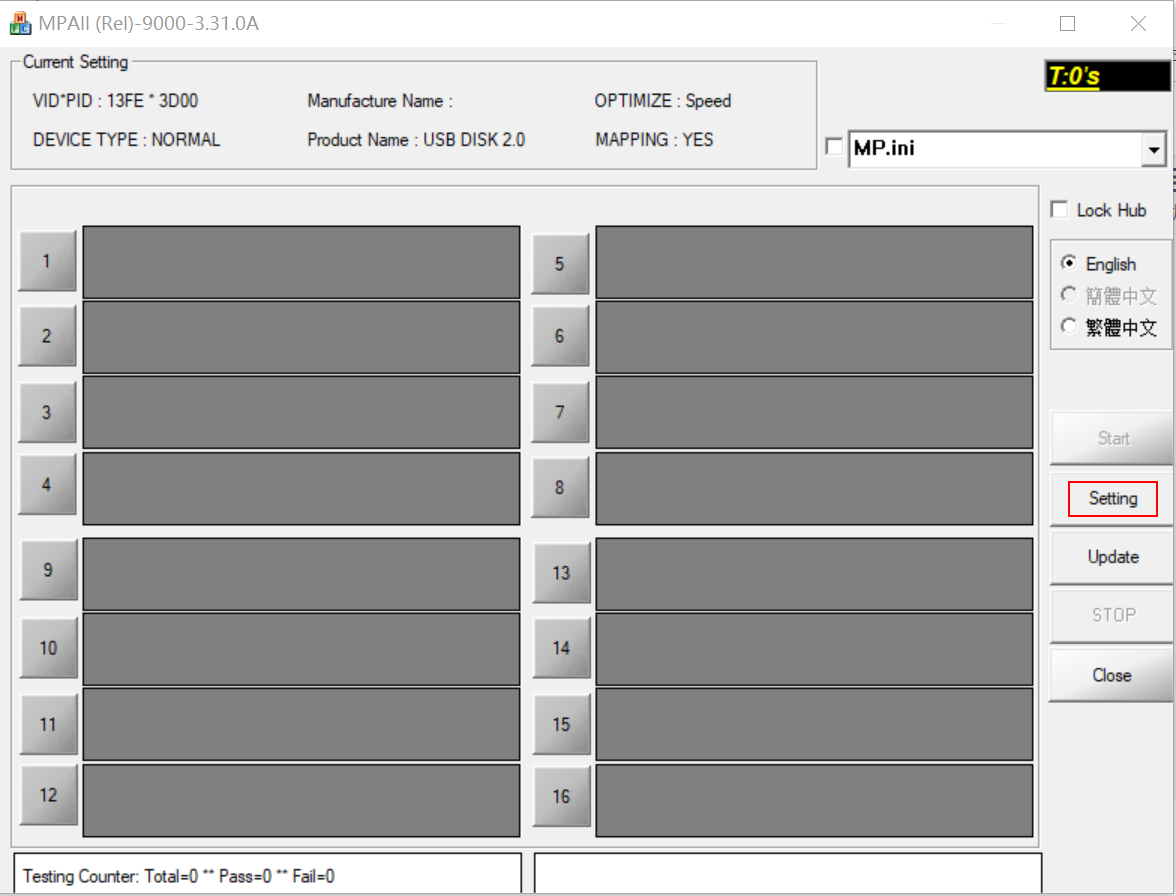Image resolution: width=1176 pixels, height=896 pixels.
Task: Click the T:0's timer display
Action: [x=1107, y=75]
